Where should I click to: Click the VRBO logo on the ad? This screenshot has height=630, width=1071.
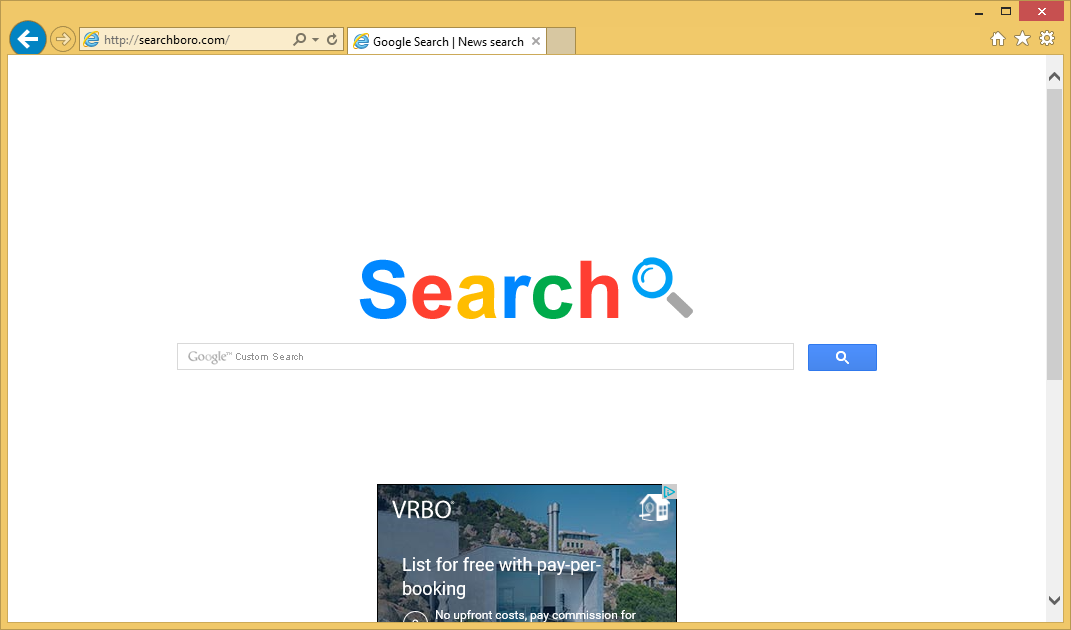[x=423, y=509]
